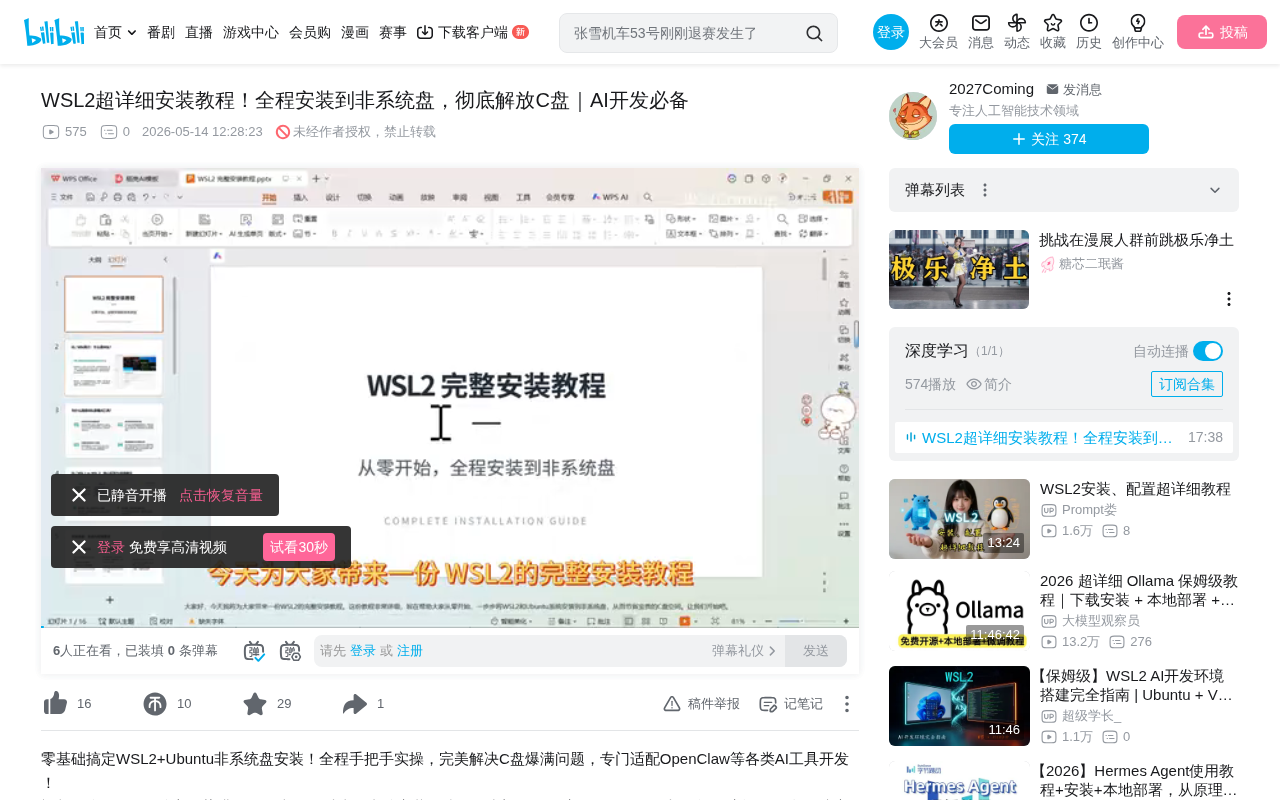This screenshot has height=800, width=1280.
Task: Close the 已静音开播 notice
Action: pos(79,495)
